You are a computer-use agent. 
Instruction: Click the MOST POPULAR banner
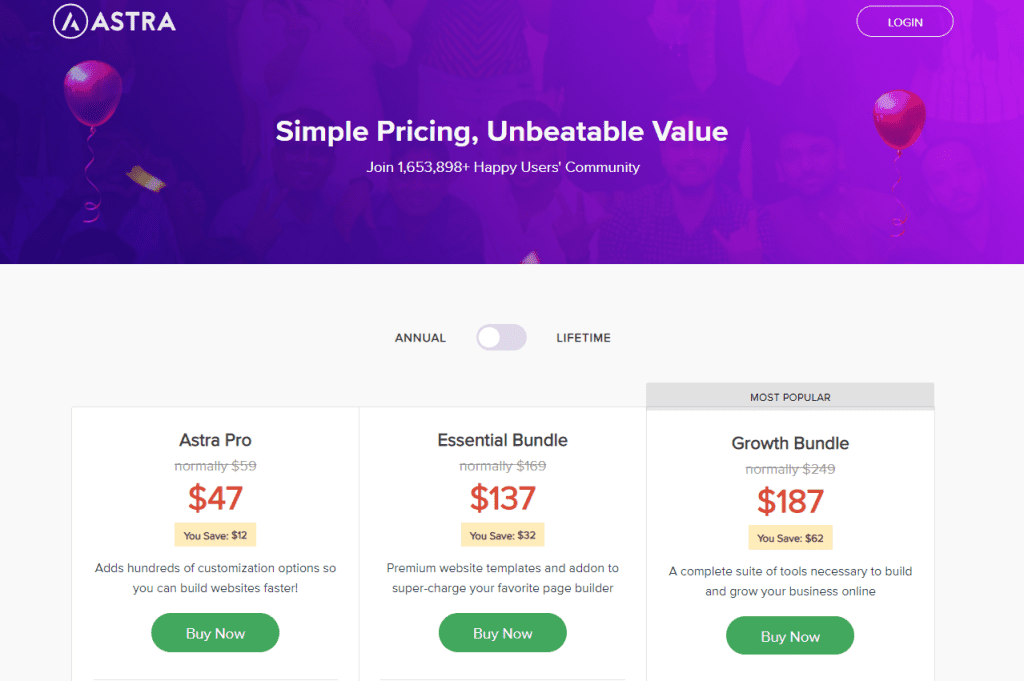tap(790, 397)
